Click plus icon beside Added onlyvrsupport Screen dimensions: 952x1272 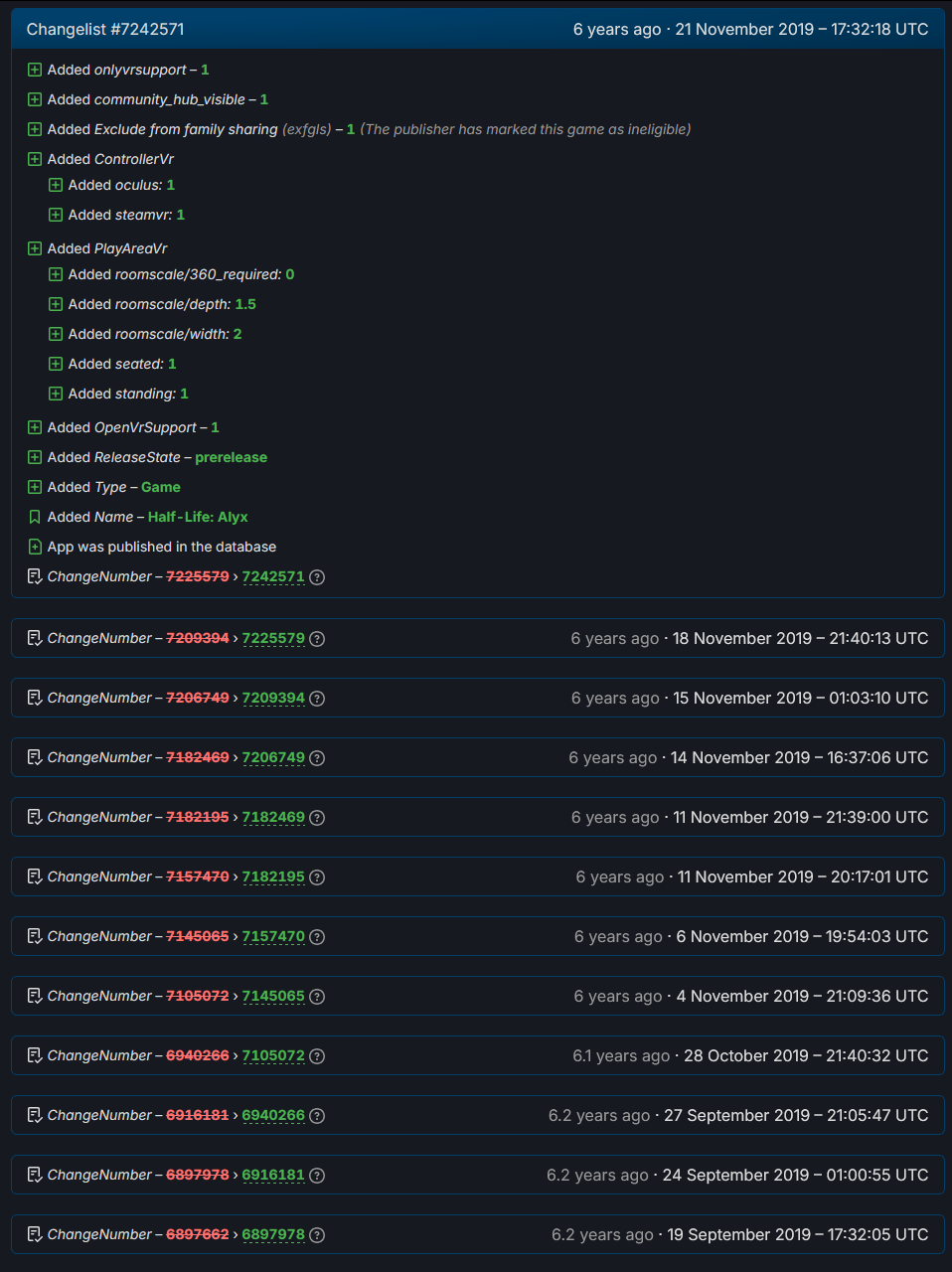[35, 70]
